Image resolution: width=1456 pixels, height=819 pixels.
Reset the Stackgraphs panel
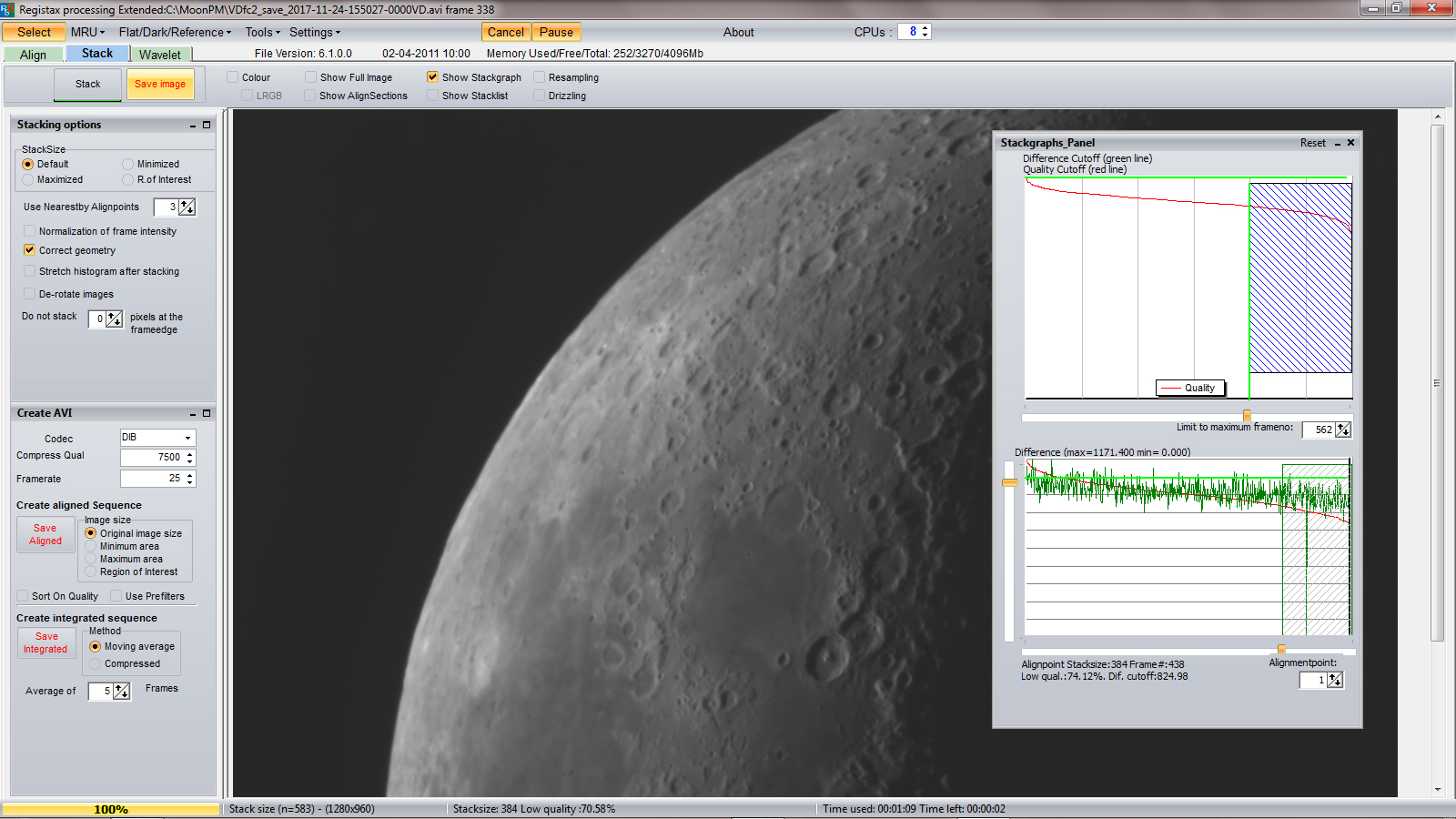[1312, 143]
